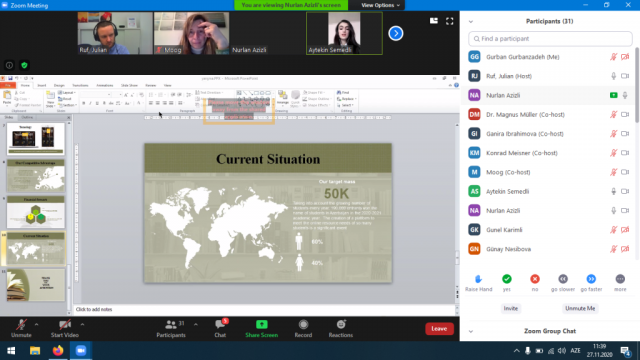The width and height of the screenshot is (640, 360).
Task: Open the Participants panel icon
Action: pos(171,325)
